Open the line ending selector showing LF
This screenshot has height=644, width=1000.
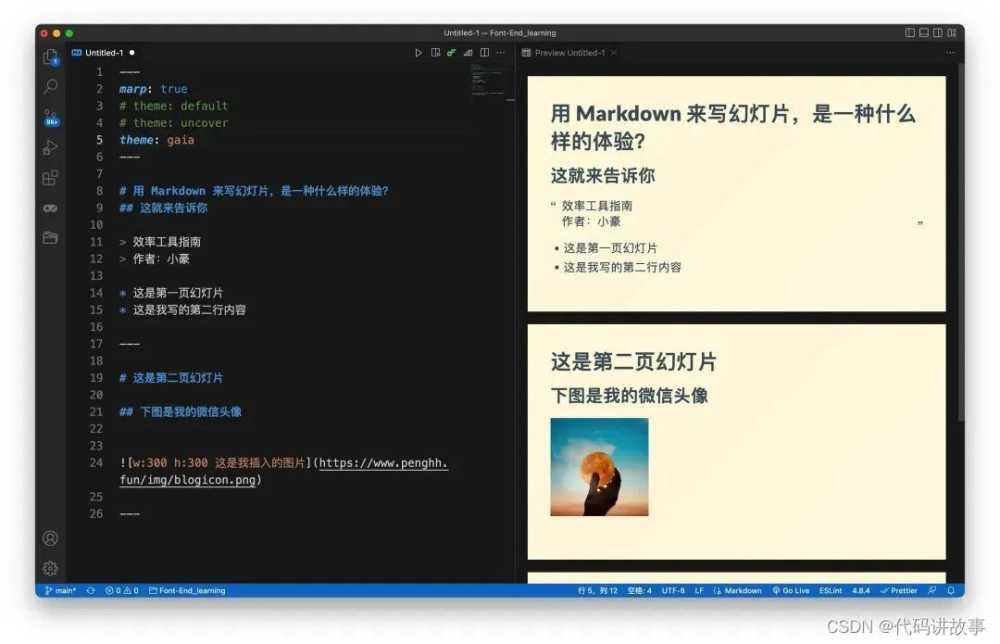tap(699, 590)
